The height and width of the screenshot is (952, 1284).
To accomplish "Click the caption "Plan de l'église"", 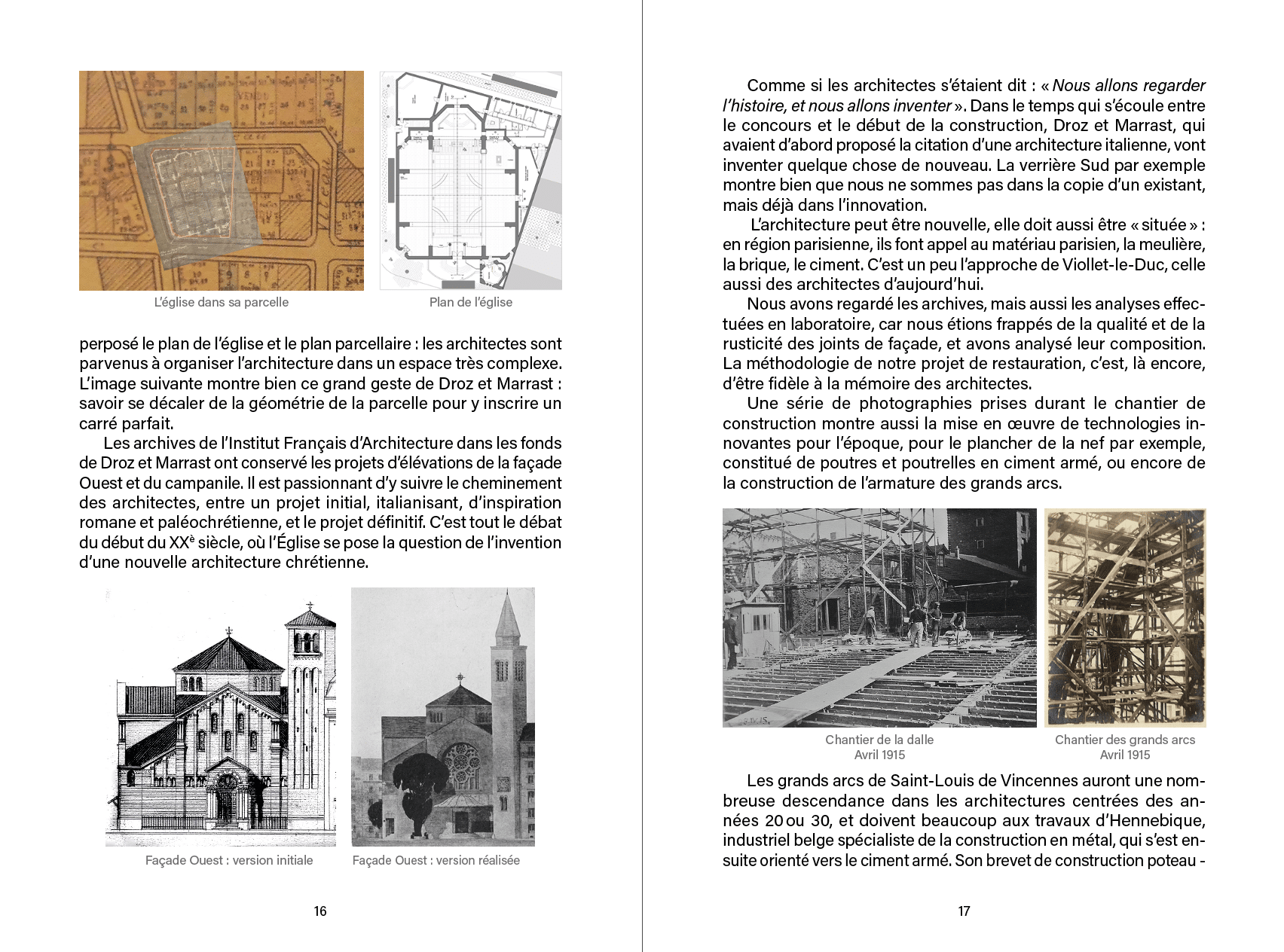I will tap(470, 302).
